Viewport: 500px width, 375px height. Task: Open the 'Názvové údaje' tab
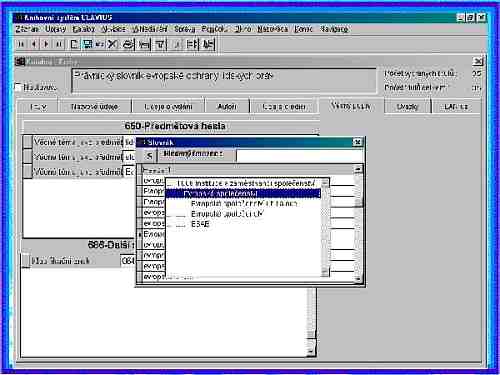94,107
